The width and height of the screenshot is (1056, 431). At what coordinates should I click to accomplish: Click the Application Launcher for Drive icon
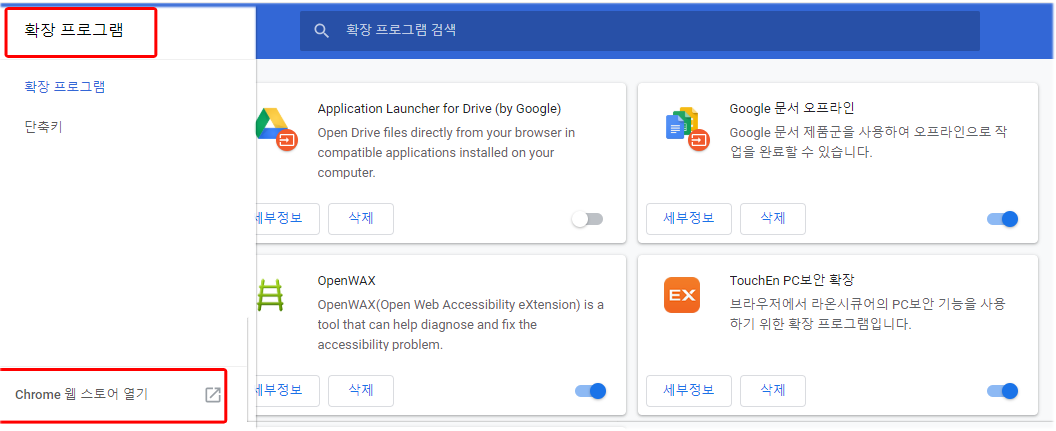coord(276,129)
